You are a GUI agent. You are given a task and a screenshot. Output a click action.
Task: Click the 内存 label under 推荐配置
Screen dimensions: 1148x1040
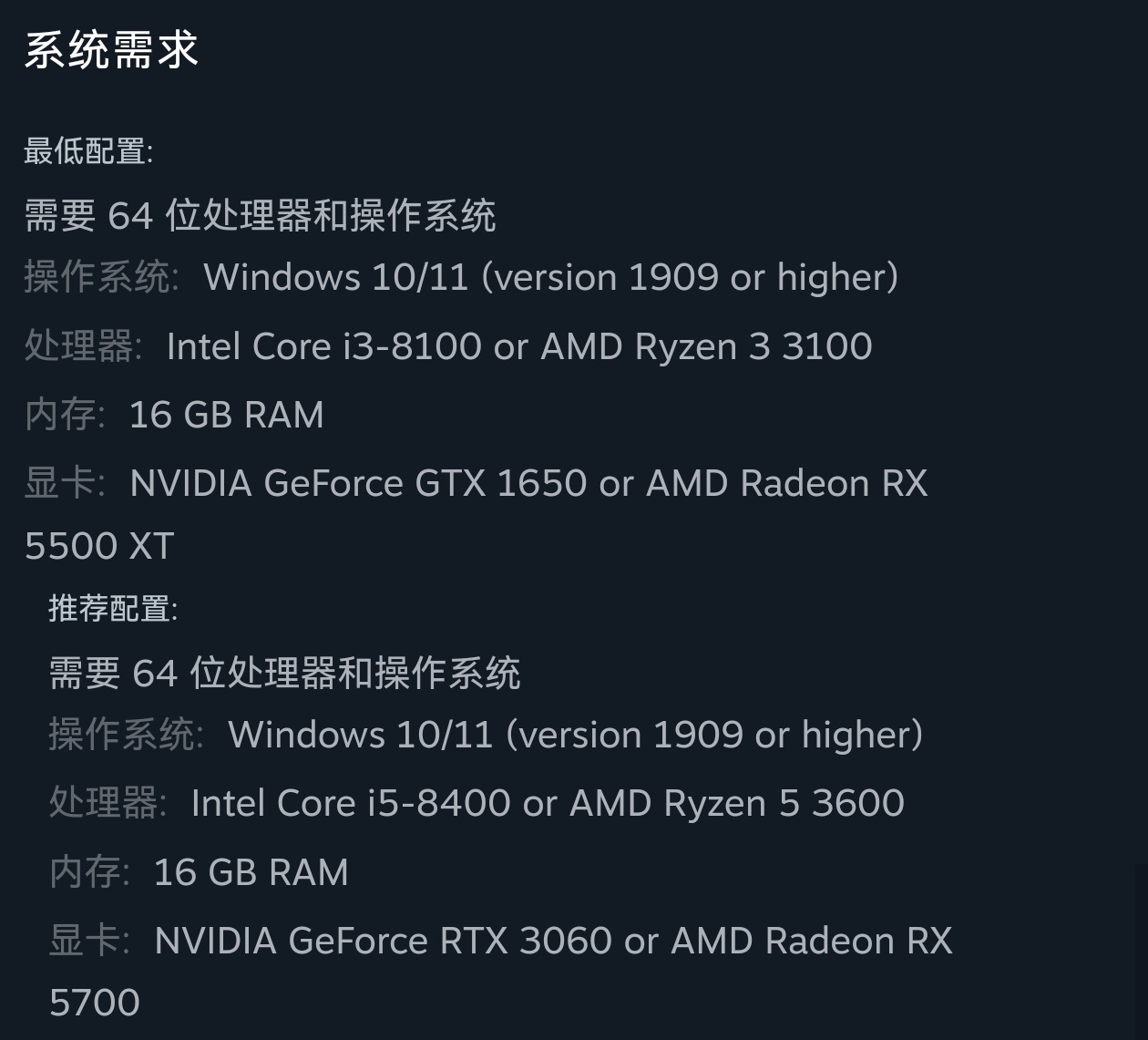(x=86, y=872)
